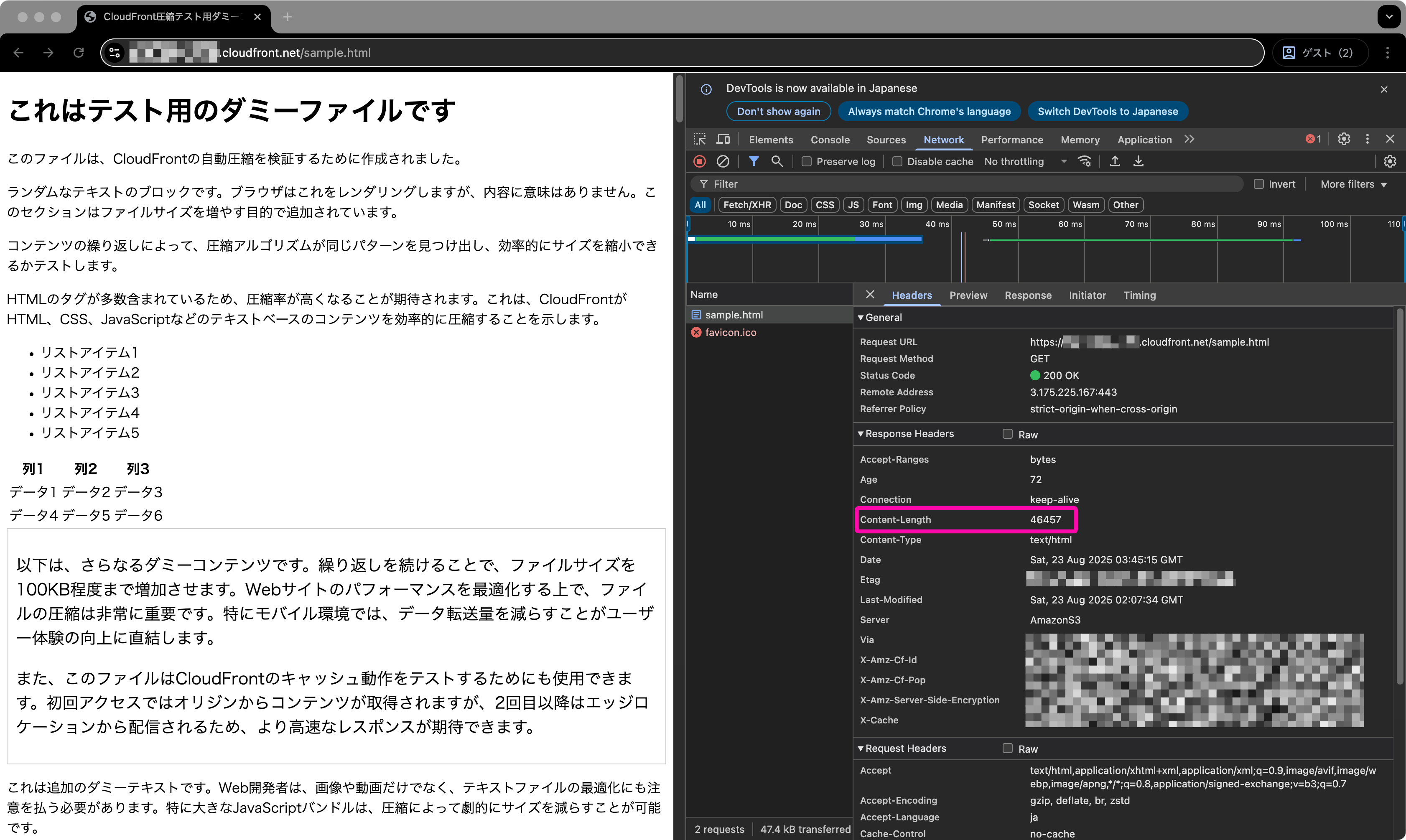The height and width of the screenshot is (840, 1406).
Task: Open new browser tab with plus icon
Action: click(x=288, y=17)
